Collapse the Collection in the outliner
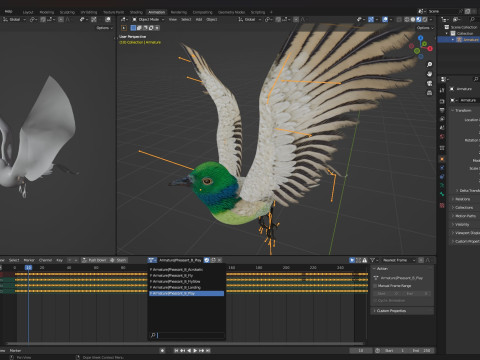The width and height of the screenshot is (480, 360). 447,33
